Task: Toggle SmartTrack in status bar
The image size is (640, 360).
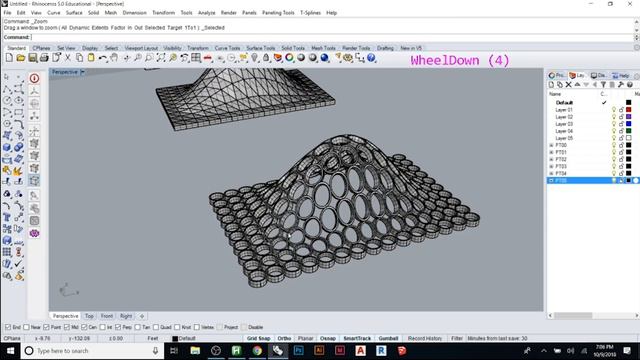Action: pyautogui.click(x=357, y=338)
